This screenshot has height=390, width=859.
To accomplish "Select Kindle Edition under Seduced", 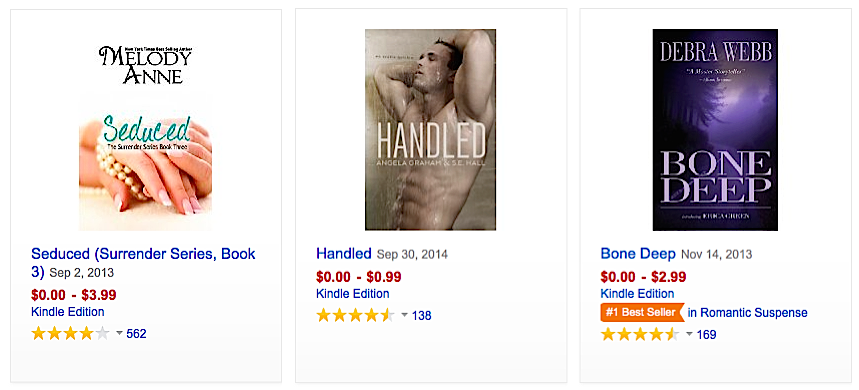I will 68,312.
